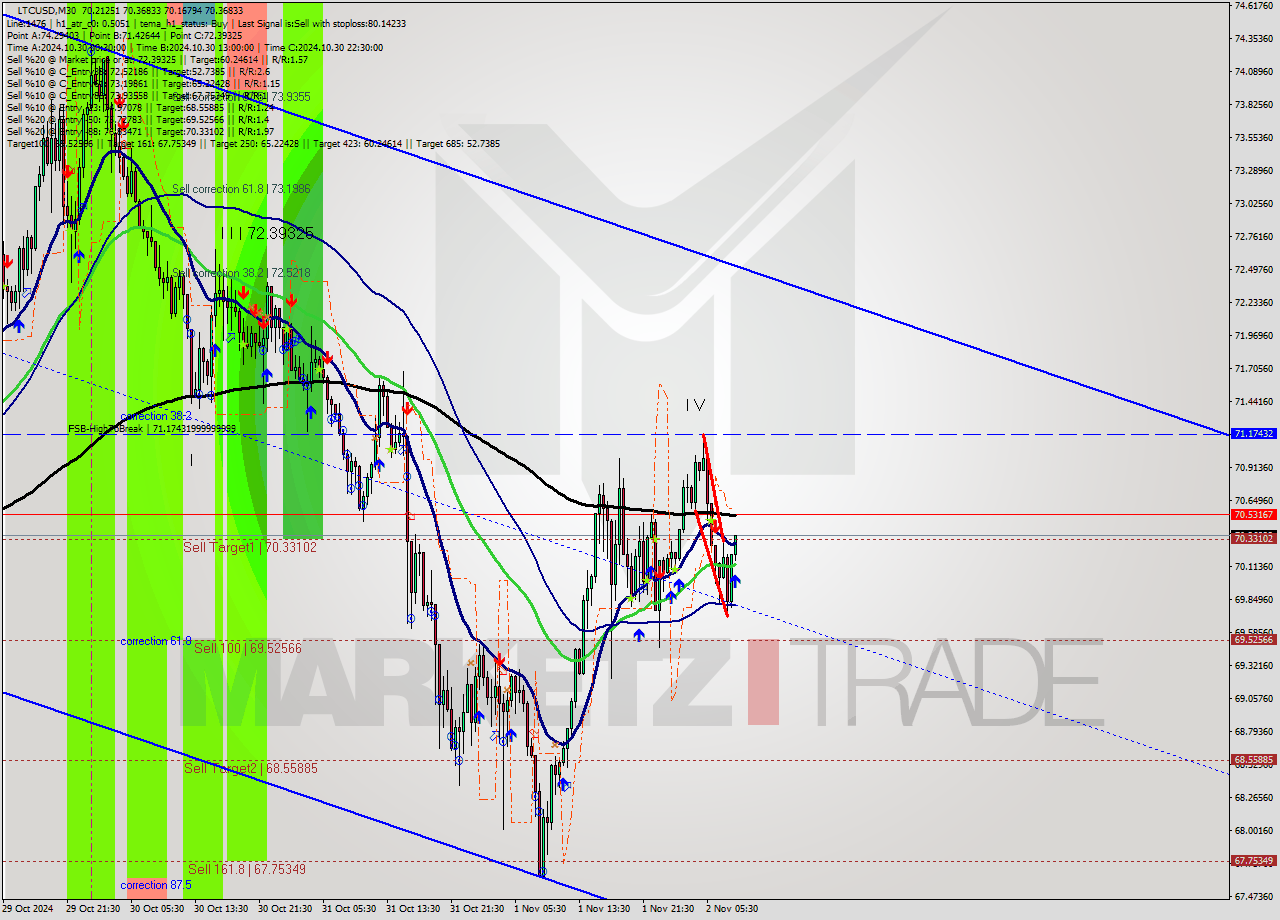Click the '1 Nov 21:30' time label
This screenshot has height=920, width=1280.
[668, 909]
